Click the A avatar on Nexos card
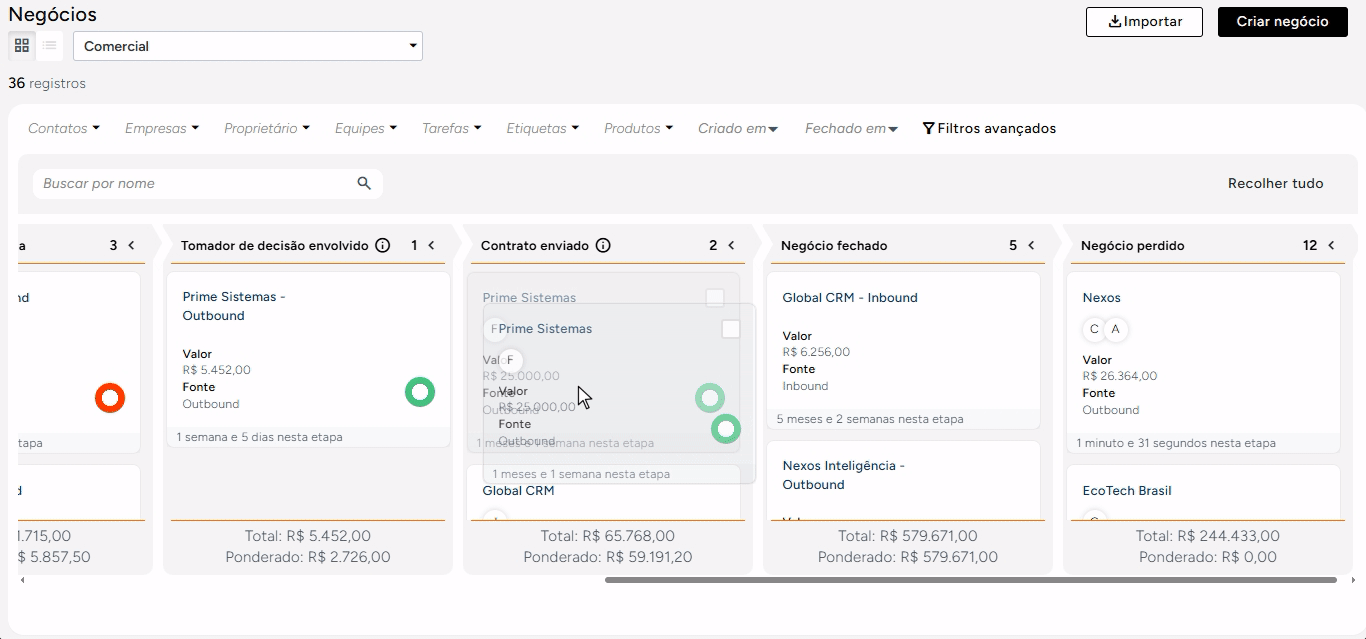 coord(1116,329)
